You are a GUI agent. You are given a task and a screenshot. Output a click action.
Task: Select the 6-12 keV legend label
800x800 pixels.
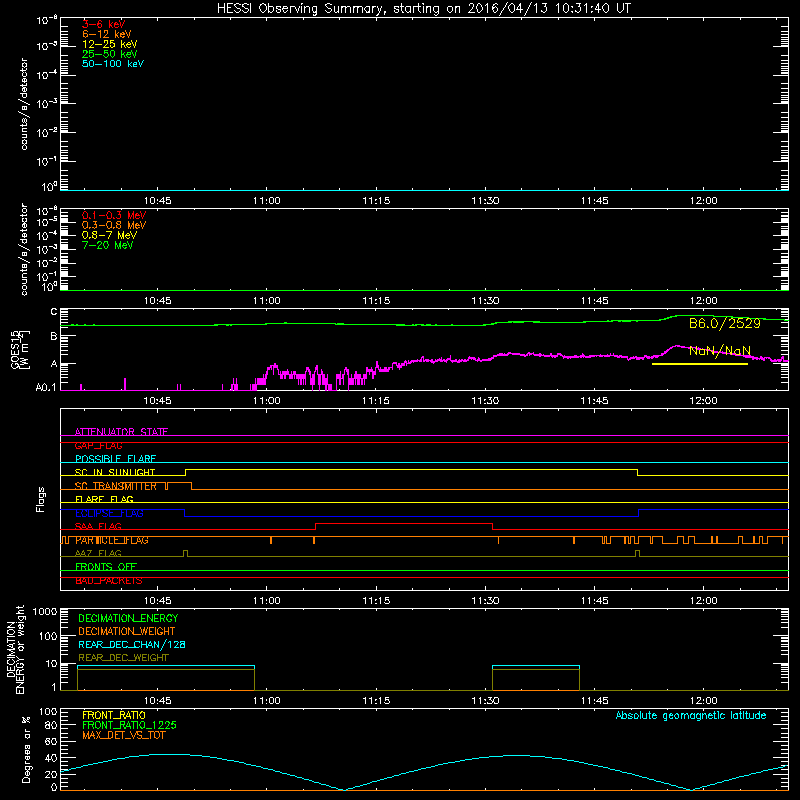pos(107,34)
